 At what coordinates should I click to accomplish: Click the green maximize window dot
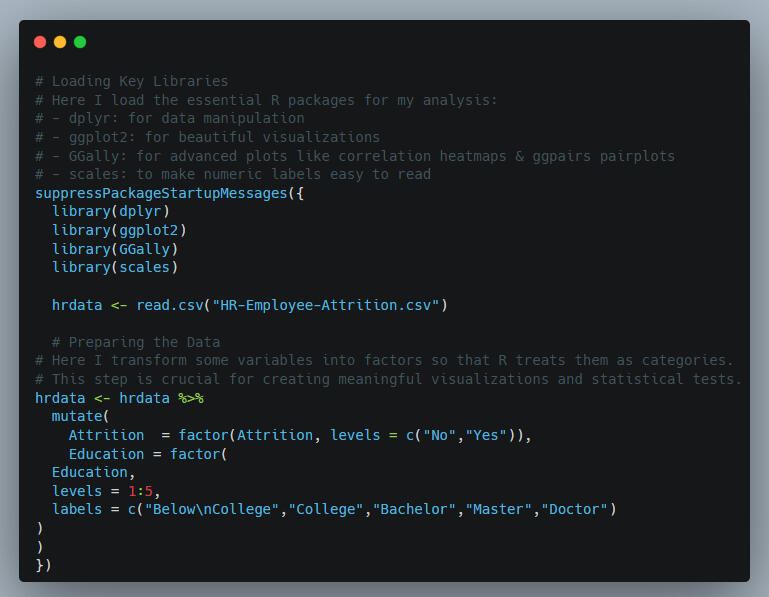click(80, 42)
